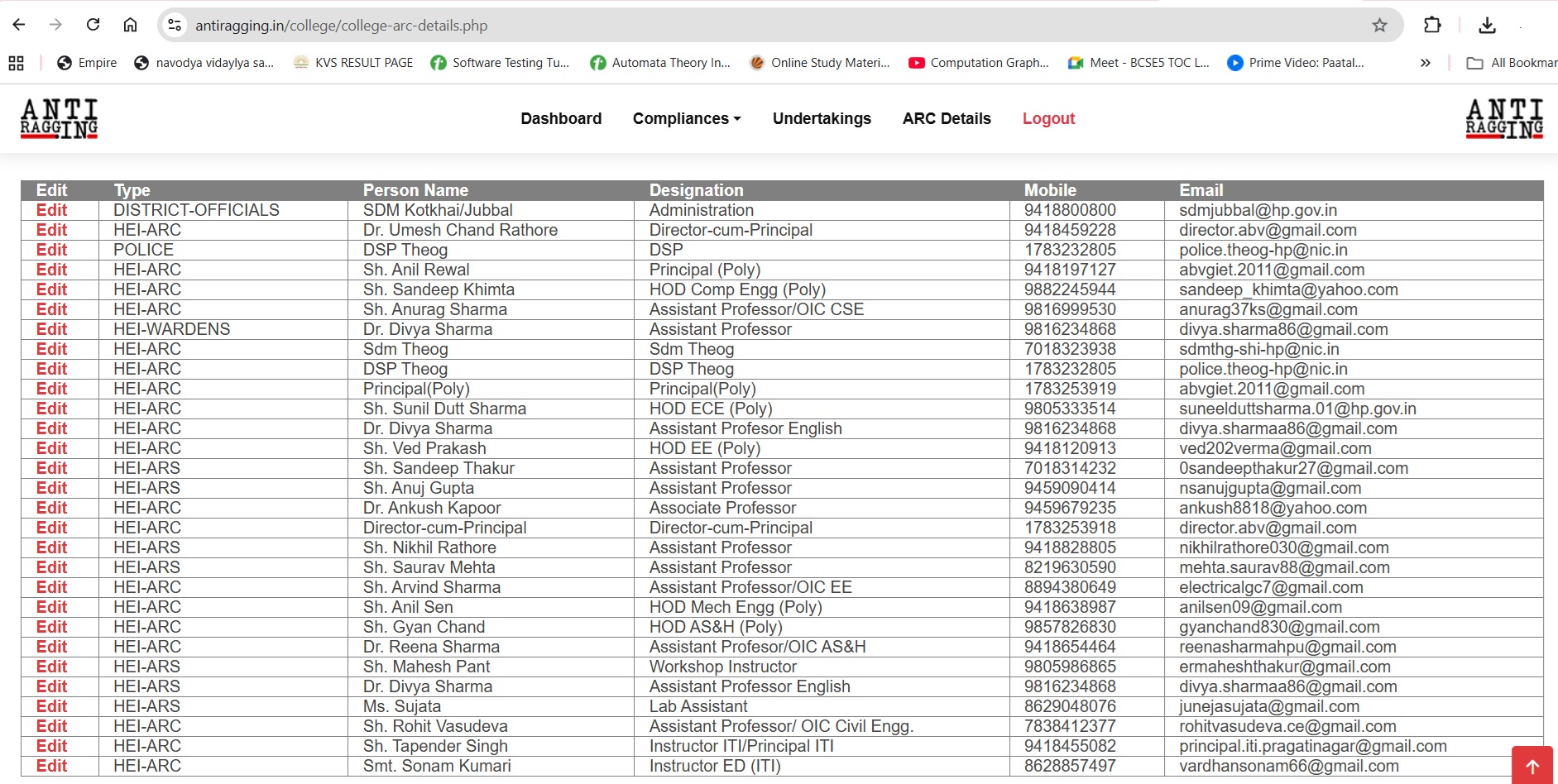1558x784 pixels.
Task: Open the browser extensions puzzle icon
Action: click(x=1432, y=25)
